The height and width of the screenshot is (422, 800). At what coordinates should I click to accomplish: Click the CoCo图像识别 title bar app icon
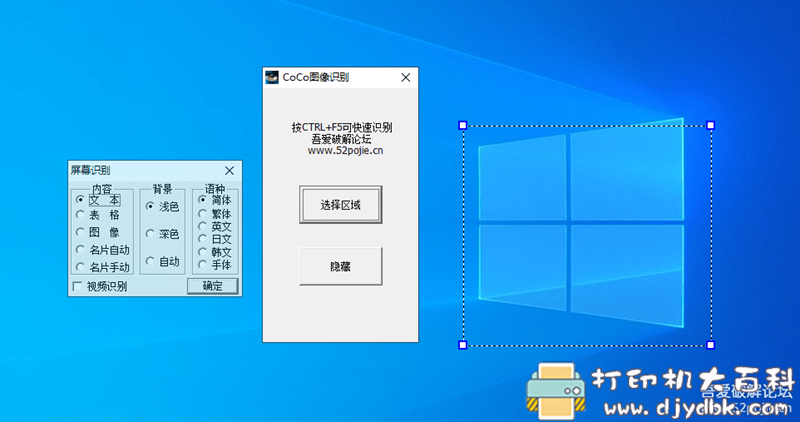pyautogui.click(x=272, y=77)
